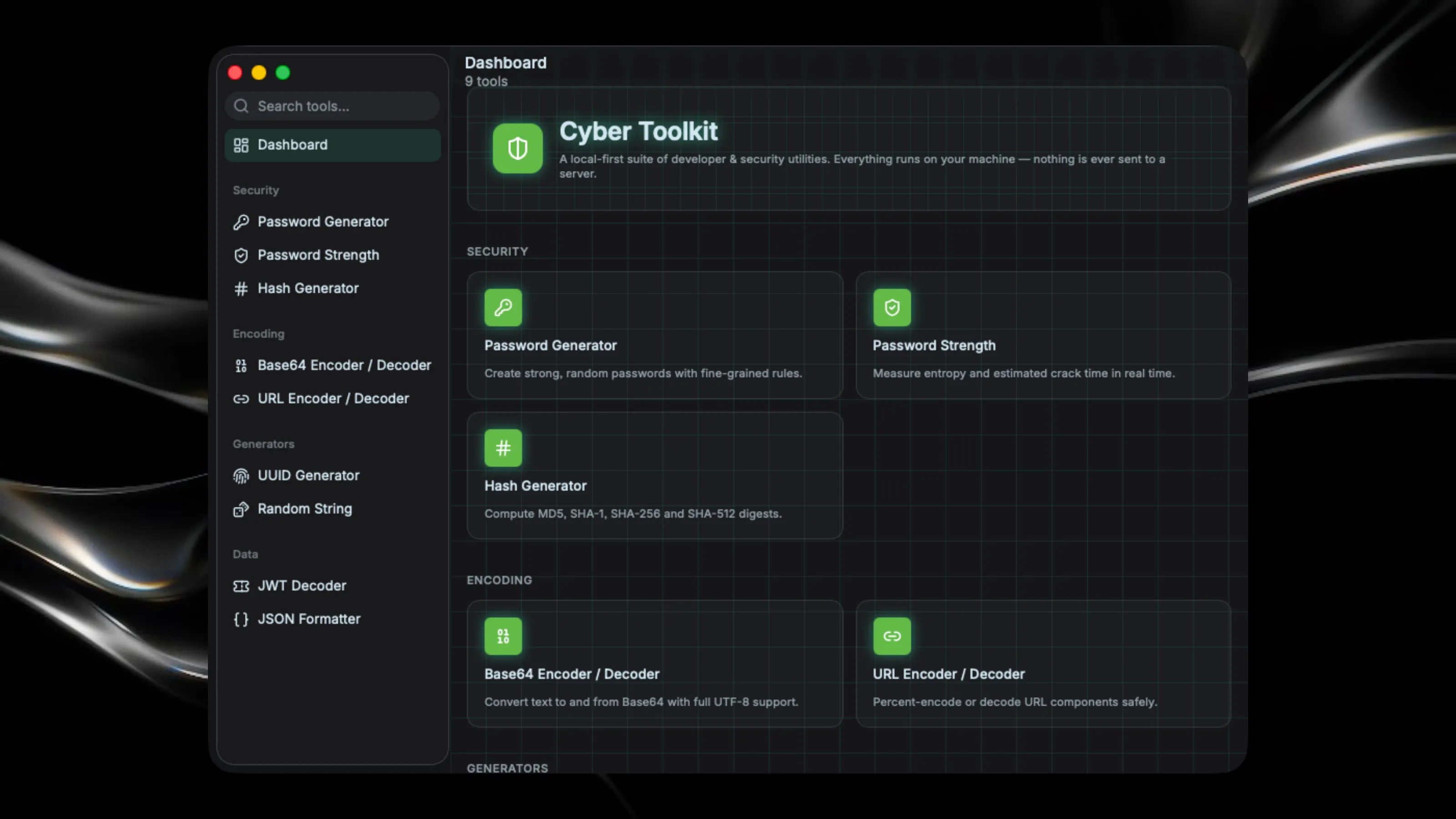Open the URL Encoder / Decoder card title
1456x819 pixels.
coord(948,674)
